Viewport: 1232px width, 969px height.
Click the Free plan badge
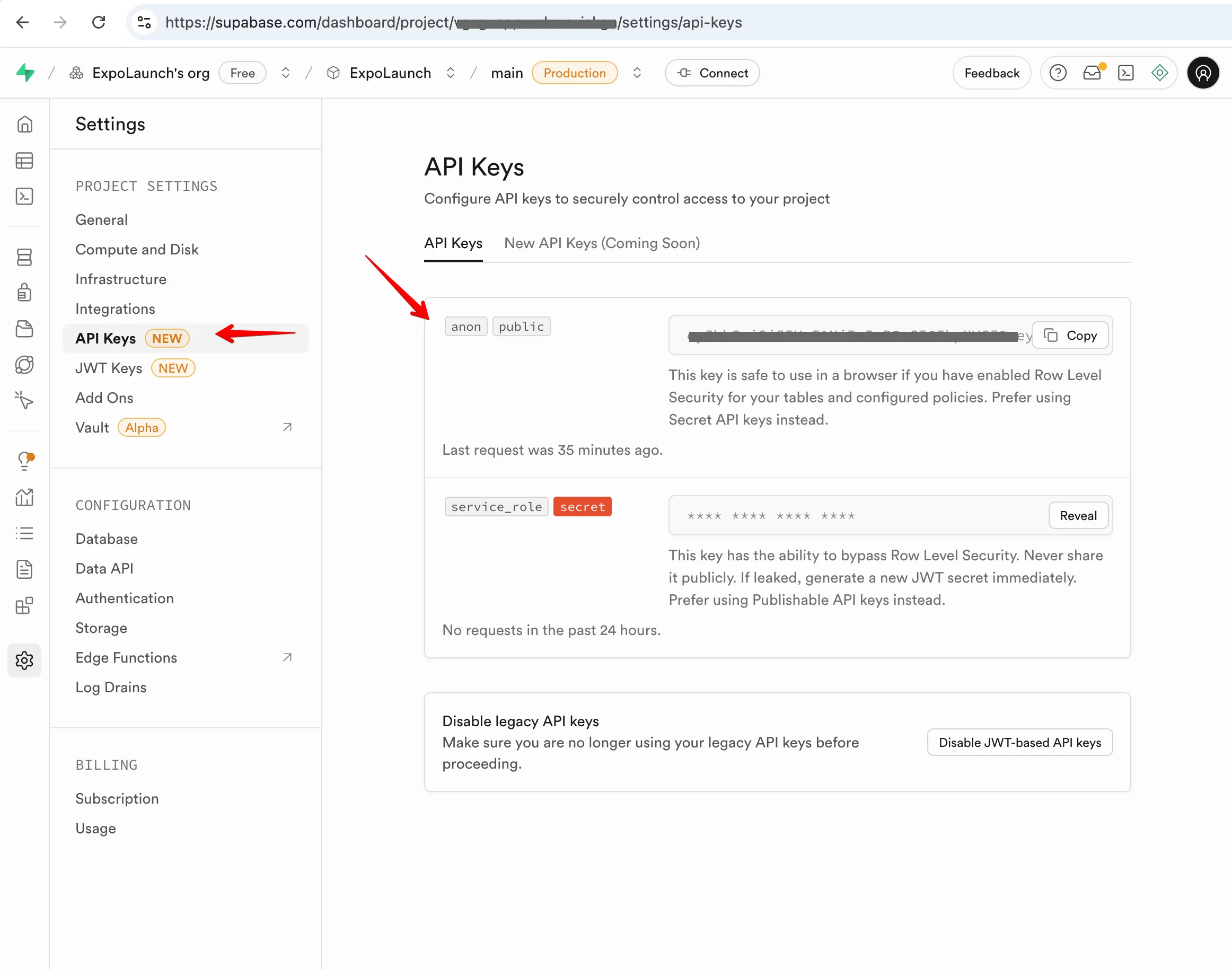pos(243,73)
